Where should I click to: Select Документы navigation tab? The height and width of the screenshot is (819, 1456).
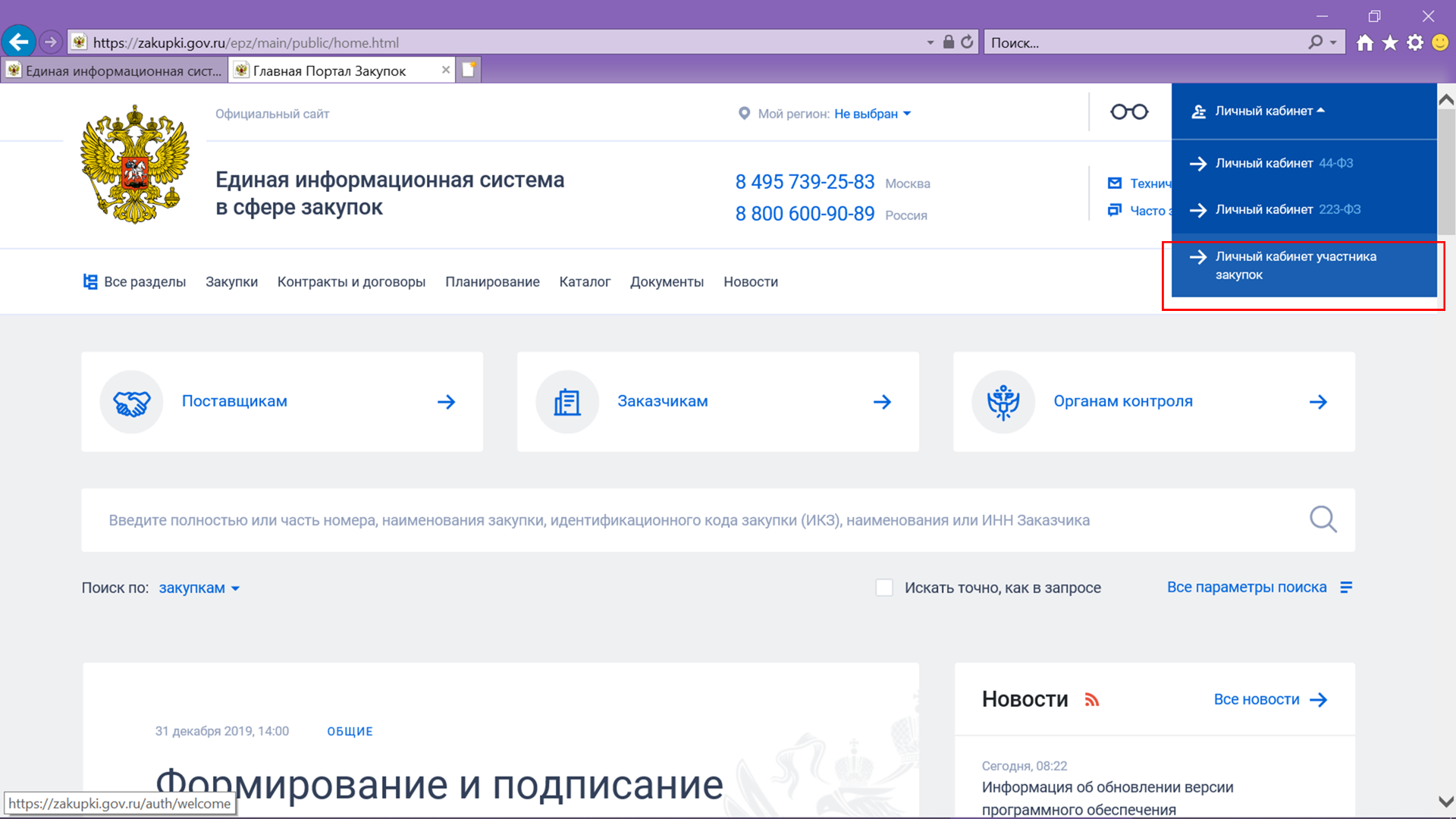click(666, 282)
